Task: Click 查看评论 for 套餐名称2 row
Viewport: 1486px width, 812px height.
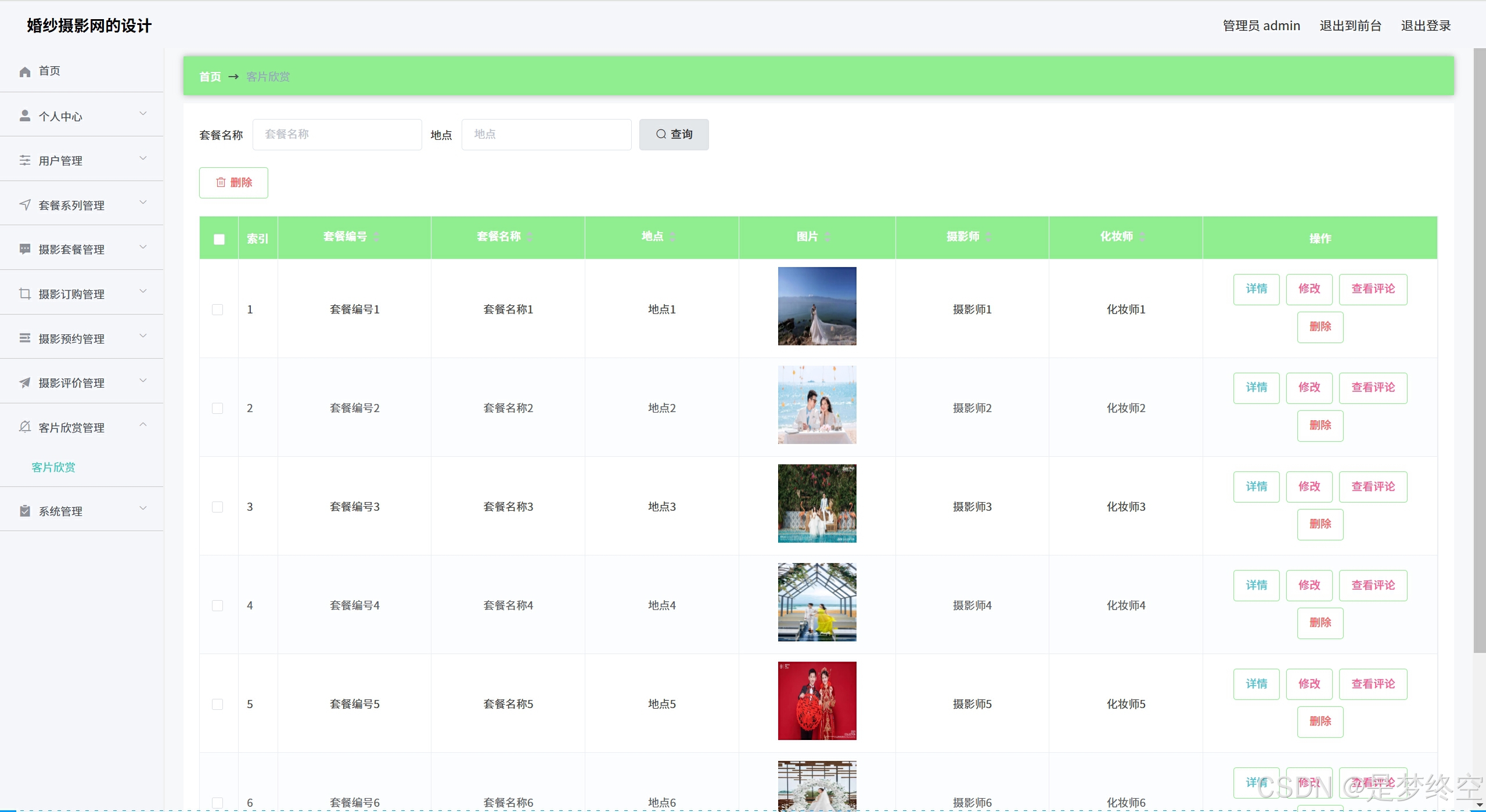Action: (x=1373, y=388)
